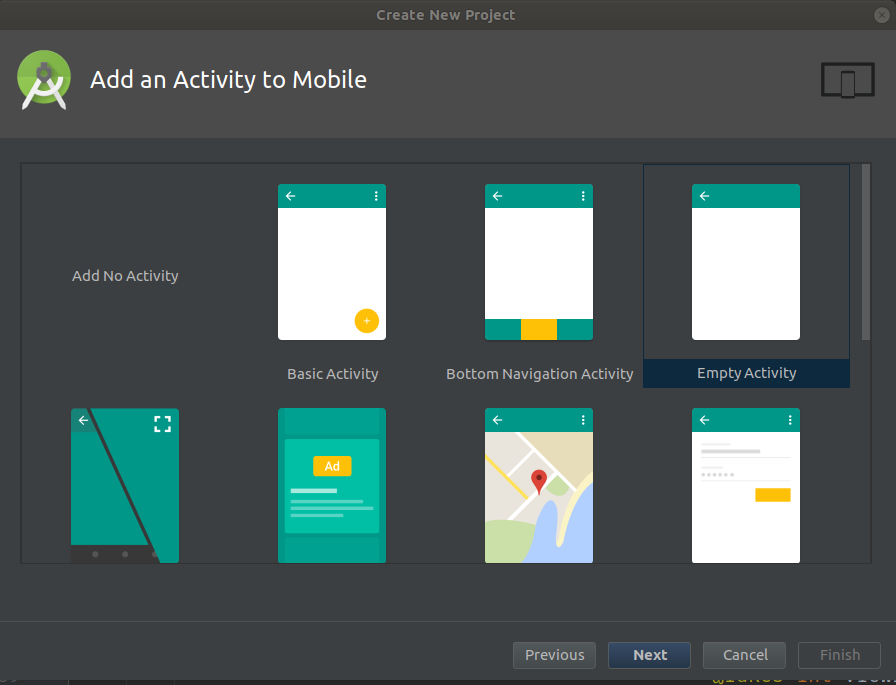Proceed with the Next button
The image size is (896, 685).
pos(650,655)
